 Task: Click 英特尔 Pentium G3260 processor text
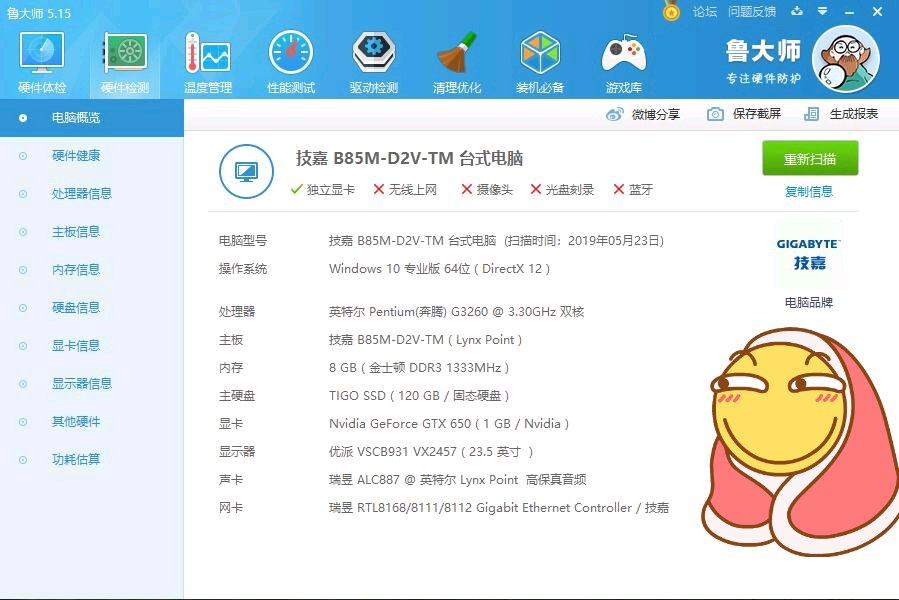(456, 311)
